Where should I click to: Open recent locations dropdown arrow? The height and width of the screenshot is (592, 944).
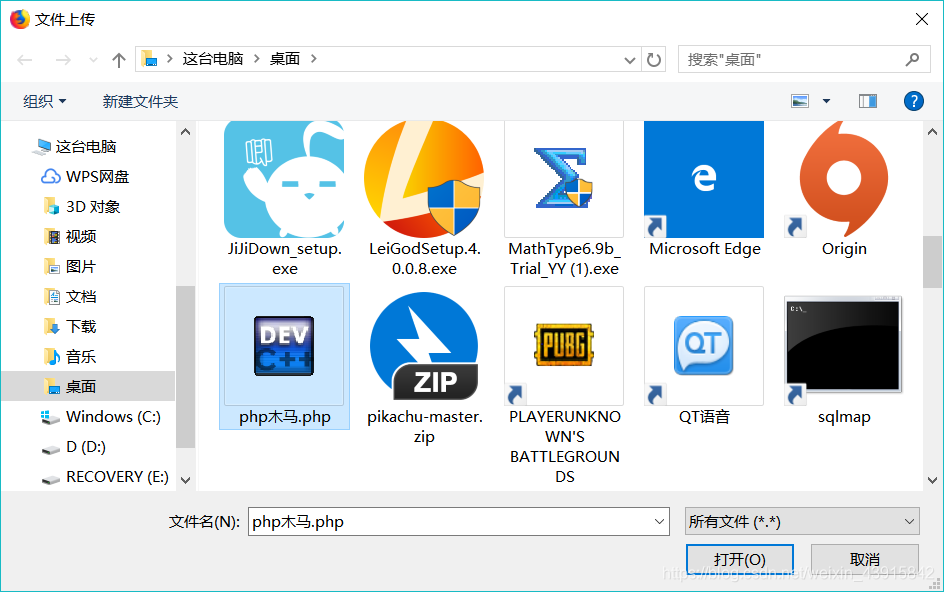tap(93, 60)
